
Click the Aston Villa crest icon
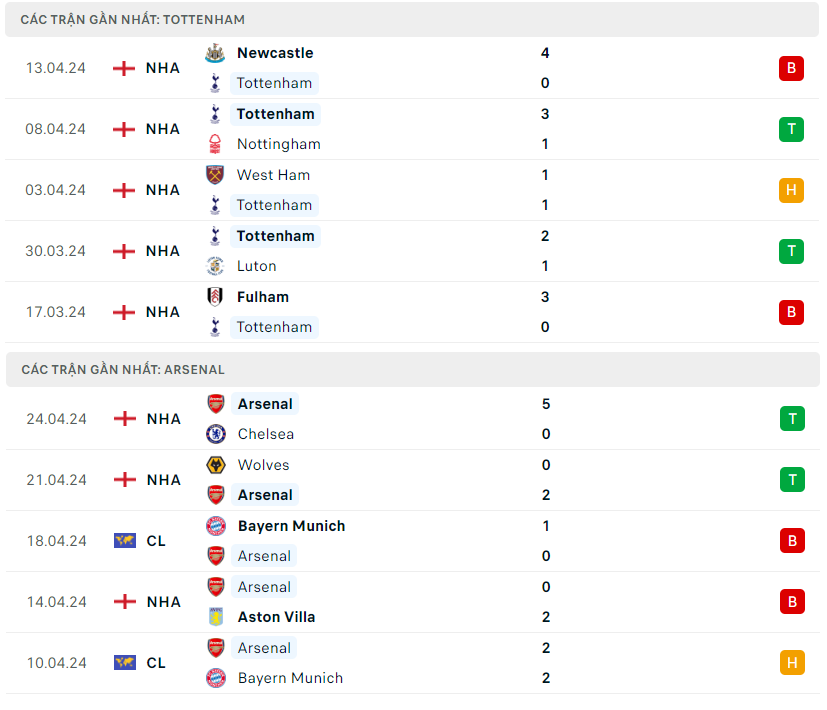[216, 617]
